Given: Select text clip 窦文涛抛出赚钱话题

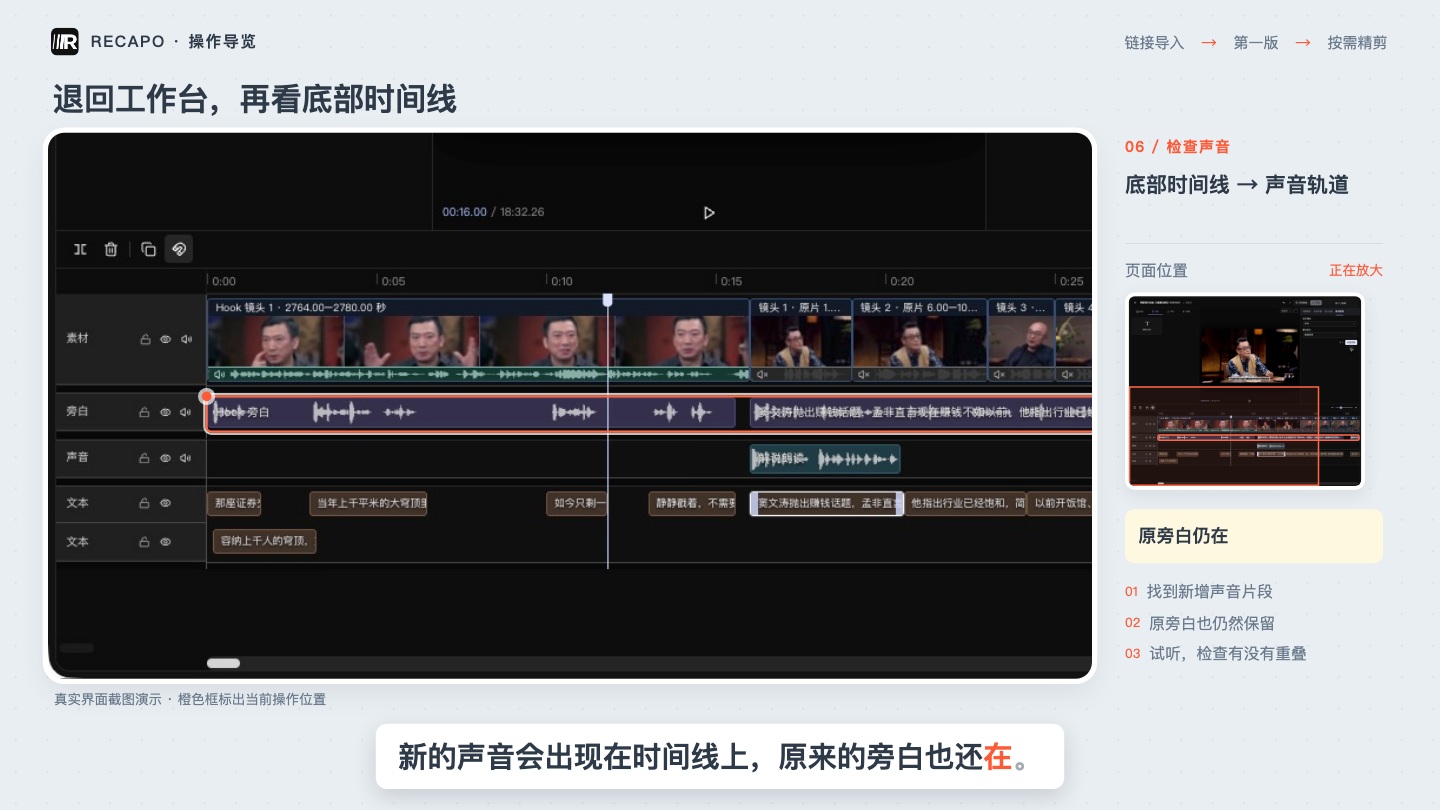Looking at the screenshot, I should coord(827,503).
